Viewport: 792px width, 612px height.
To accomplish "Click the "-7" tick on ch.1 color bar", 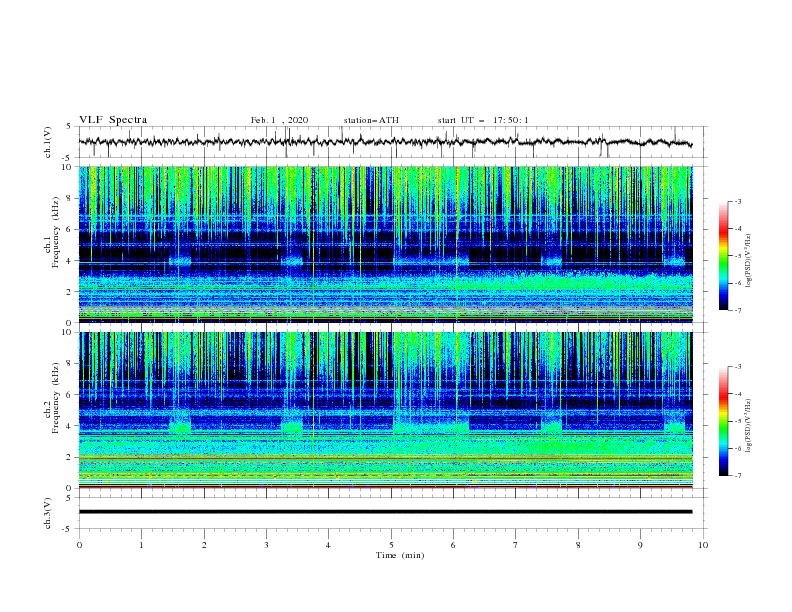I will (x=737, y=311).
